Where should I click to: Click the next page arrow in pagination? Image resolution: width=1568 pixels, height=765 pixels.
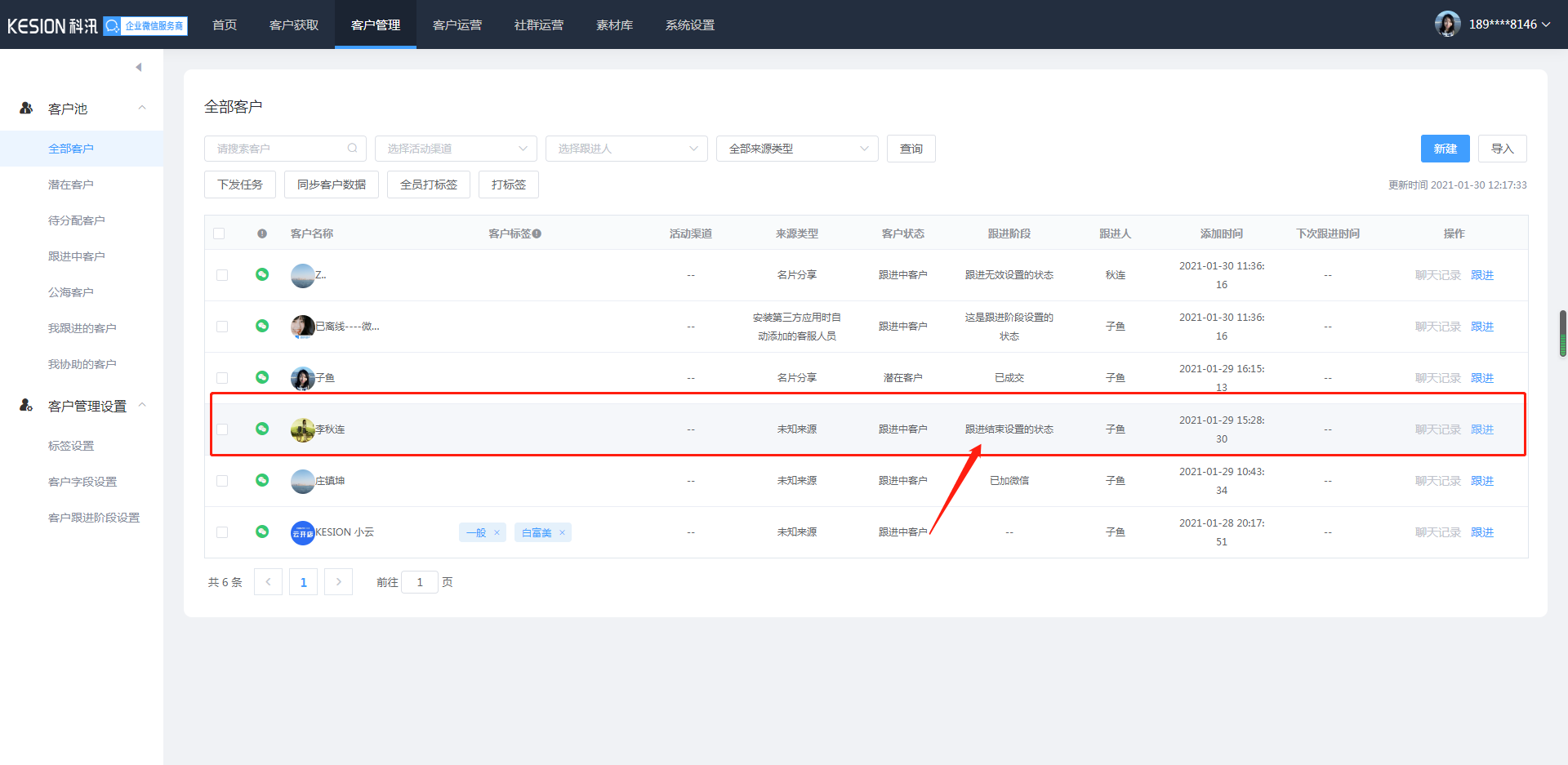click(338, 582)
